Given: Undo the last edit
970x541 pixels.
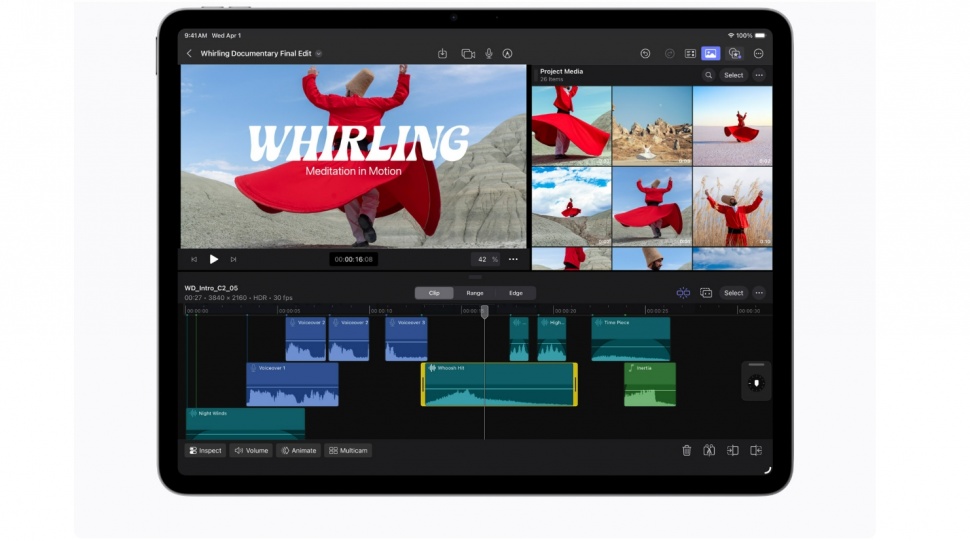Looking at the screenshot, I should pos(645,54).
